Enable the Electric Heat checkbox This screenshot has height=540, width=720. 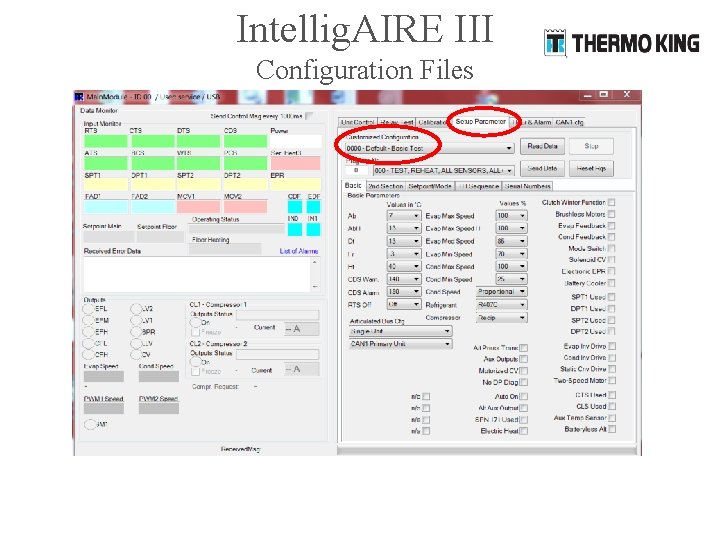pyautogui.click(x=524, y=431)
